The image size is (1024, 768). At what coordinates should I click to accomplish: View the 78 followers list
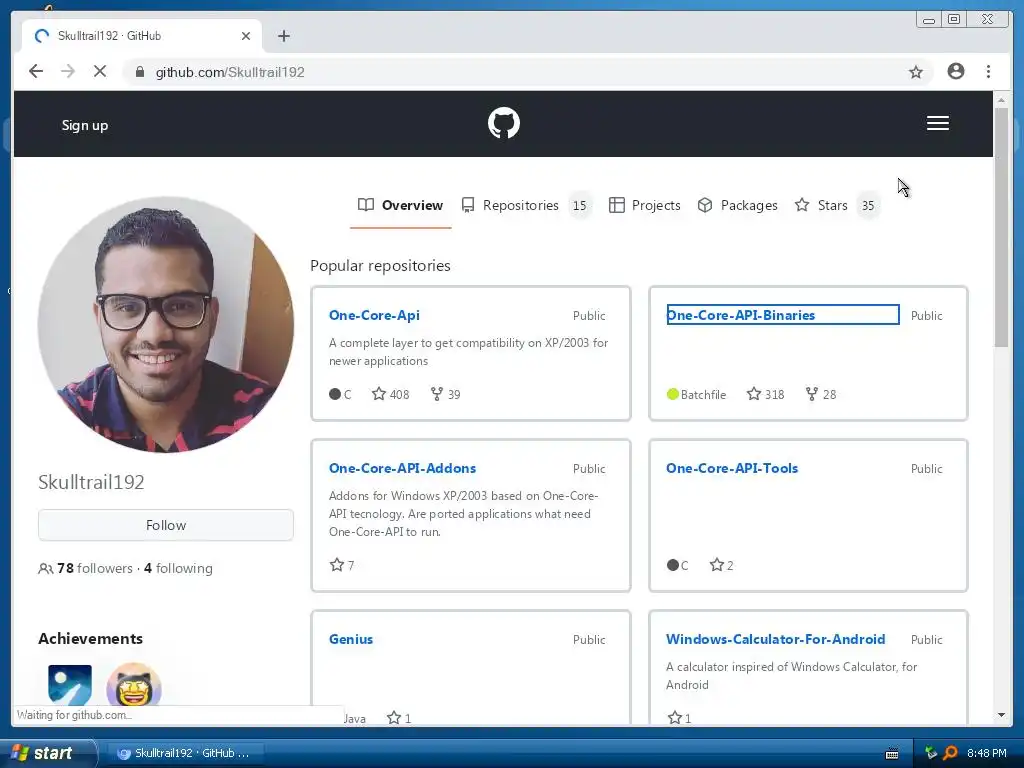(x=95, y=569)
